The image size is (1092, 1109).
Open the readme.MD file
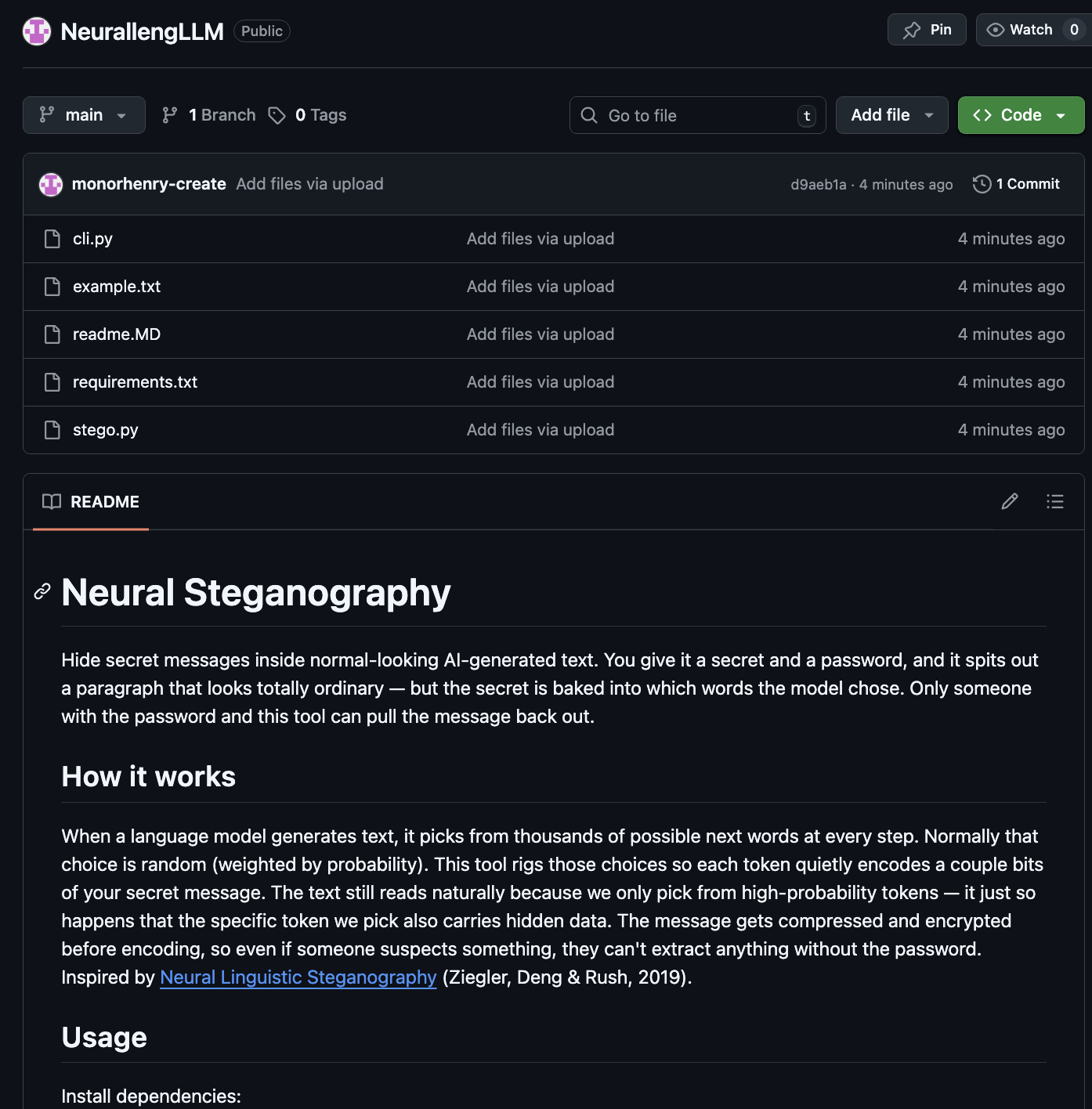pyautogui.click(x=117, y=334)
